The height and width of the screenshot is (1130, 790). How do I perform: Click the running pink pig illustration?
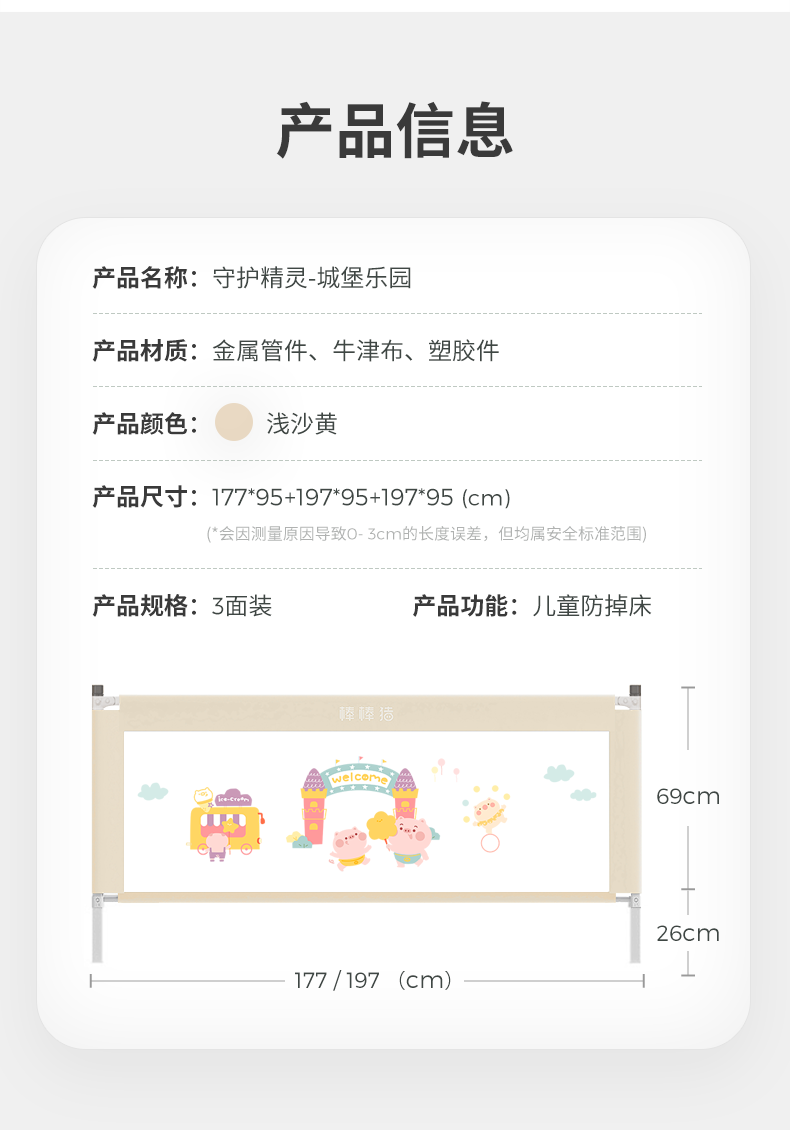coord(350,848)
